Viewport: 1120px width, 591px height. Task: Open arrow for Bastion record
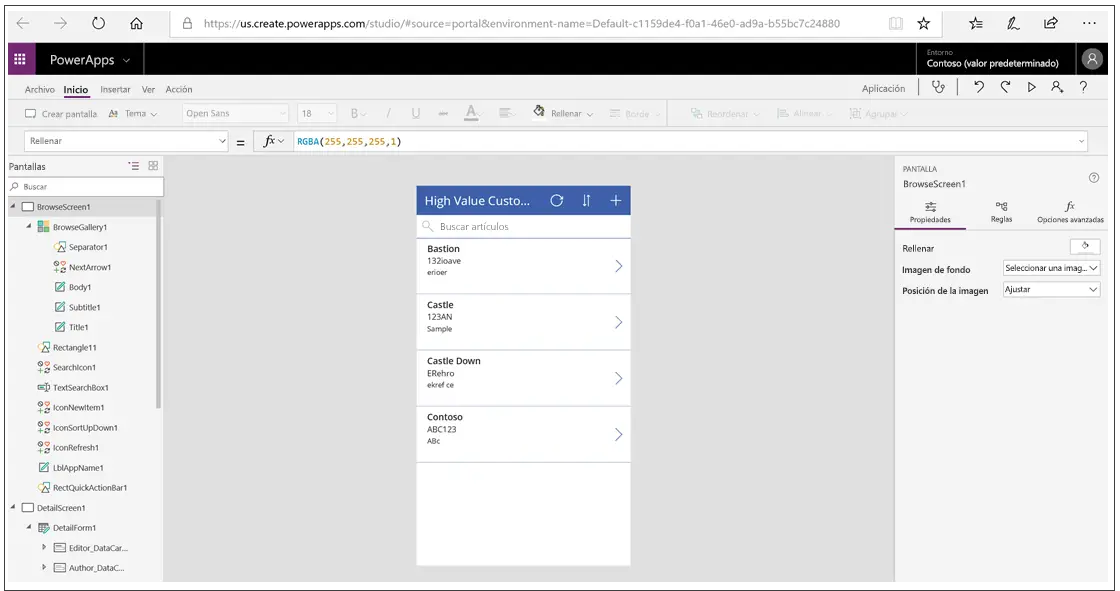pyautogui.click(x=619, y=266)
